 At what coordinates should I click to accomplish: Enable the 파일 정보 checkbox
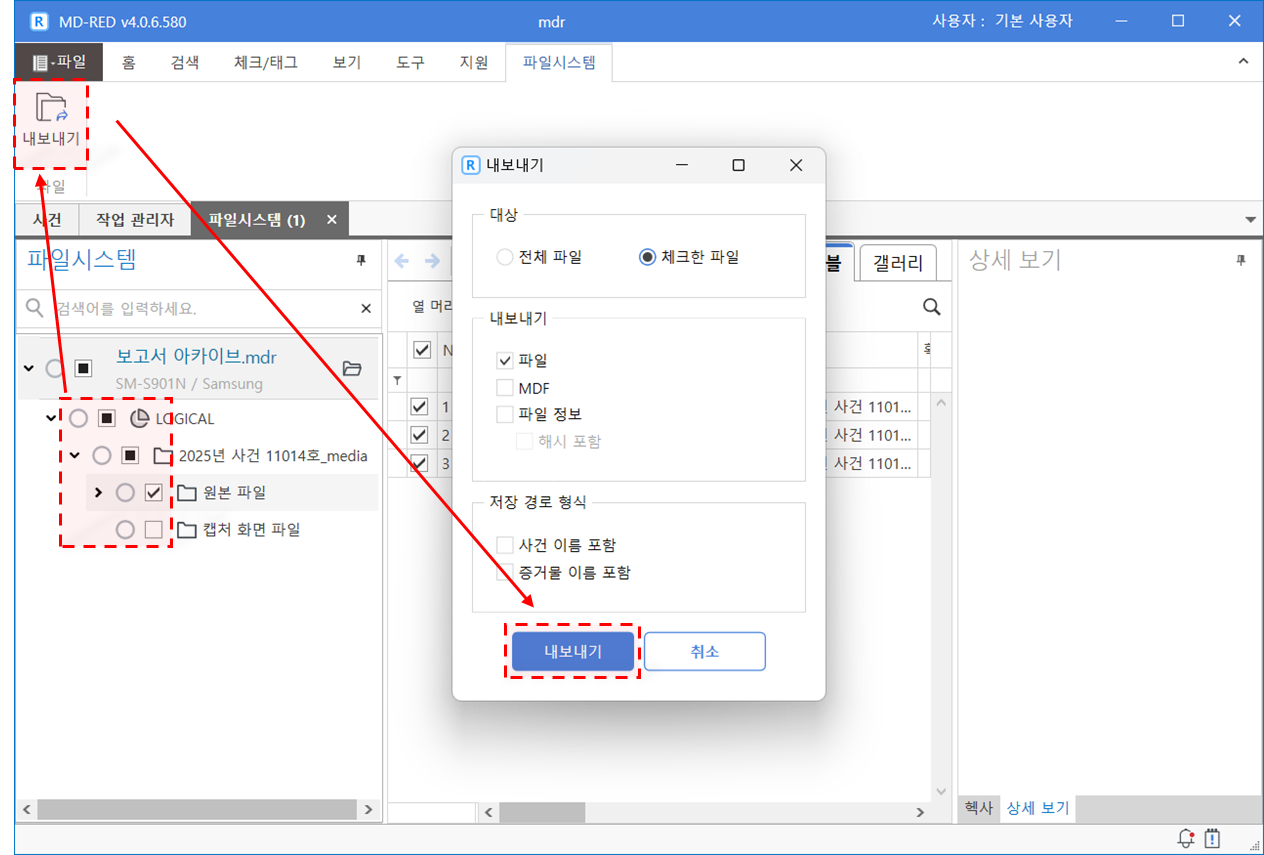coord(505,414)
